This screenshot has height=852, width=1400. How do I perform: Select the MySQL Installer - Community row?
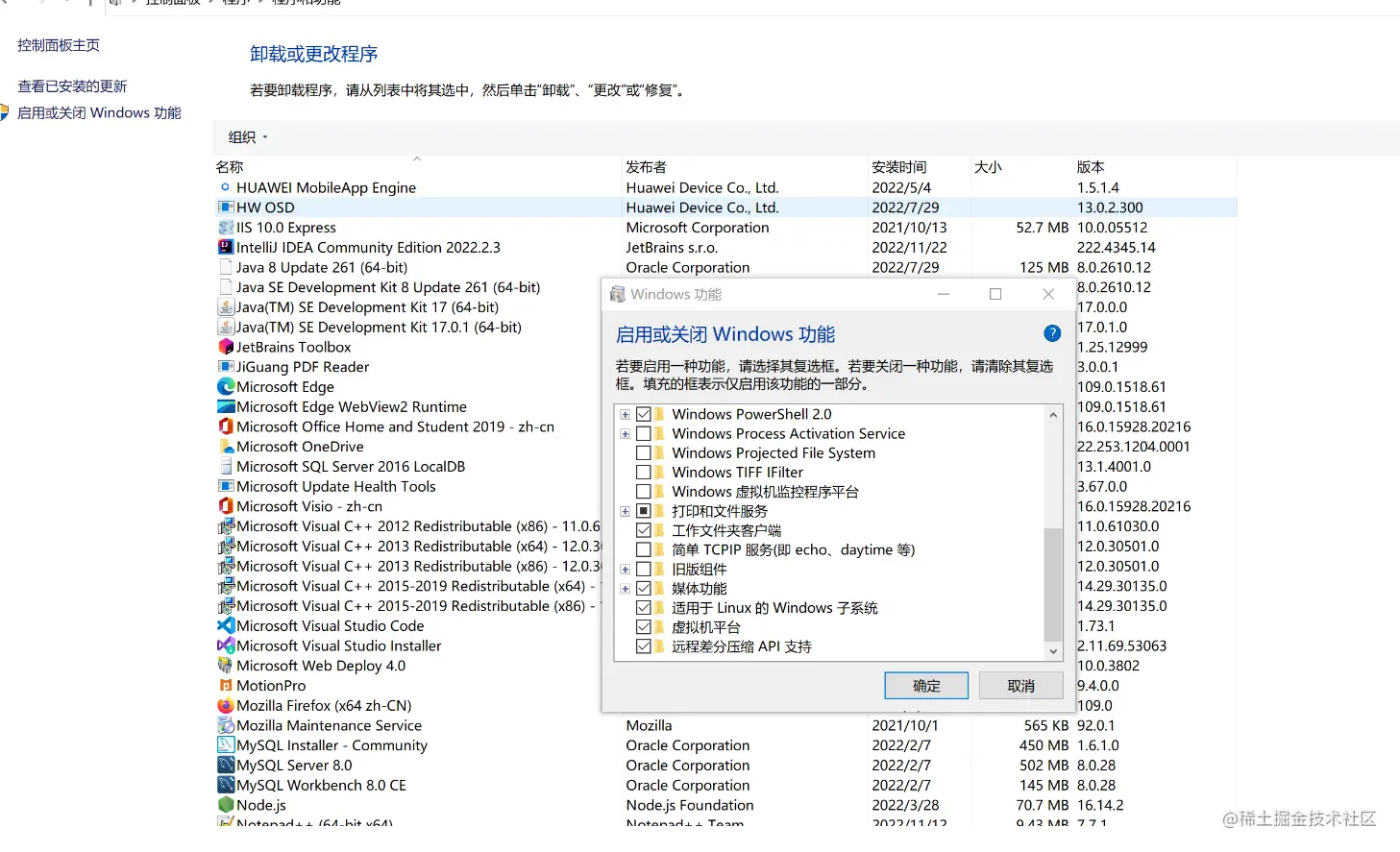click(725, 745)
